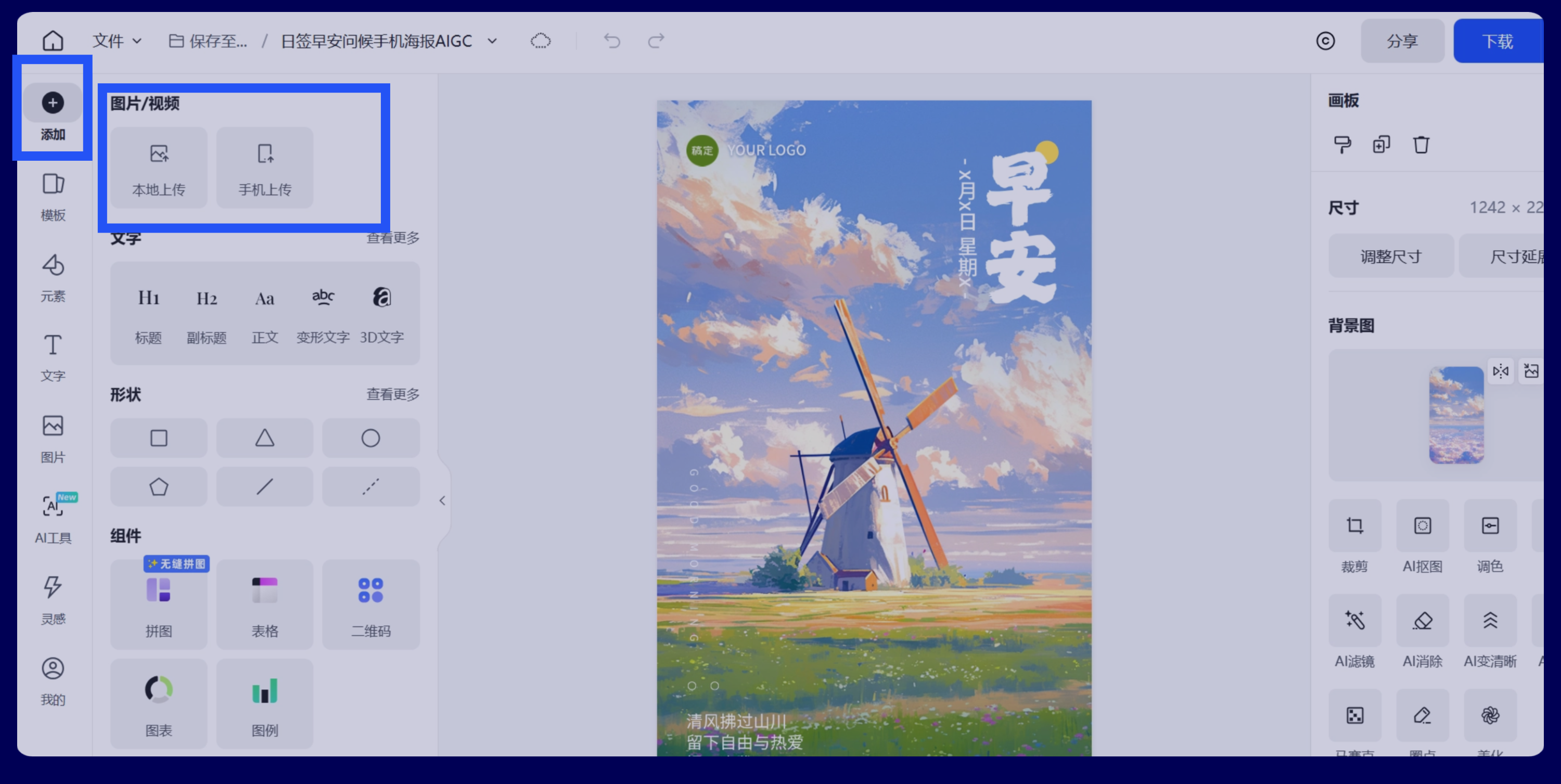Insert a solid line shape
Image resolution: width=1561 pixels, height=784 pixels.
tap(265, 486)
